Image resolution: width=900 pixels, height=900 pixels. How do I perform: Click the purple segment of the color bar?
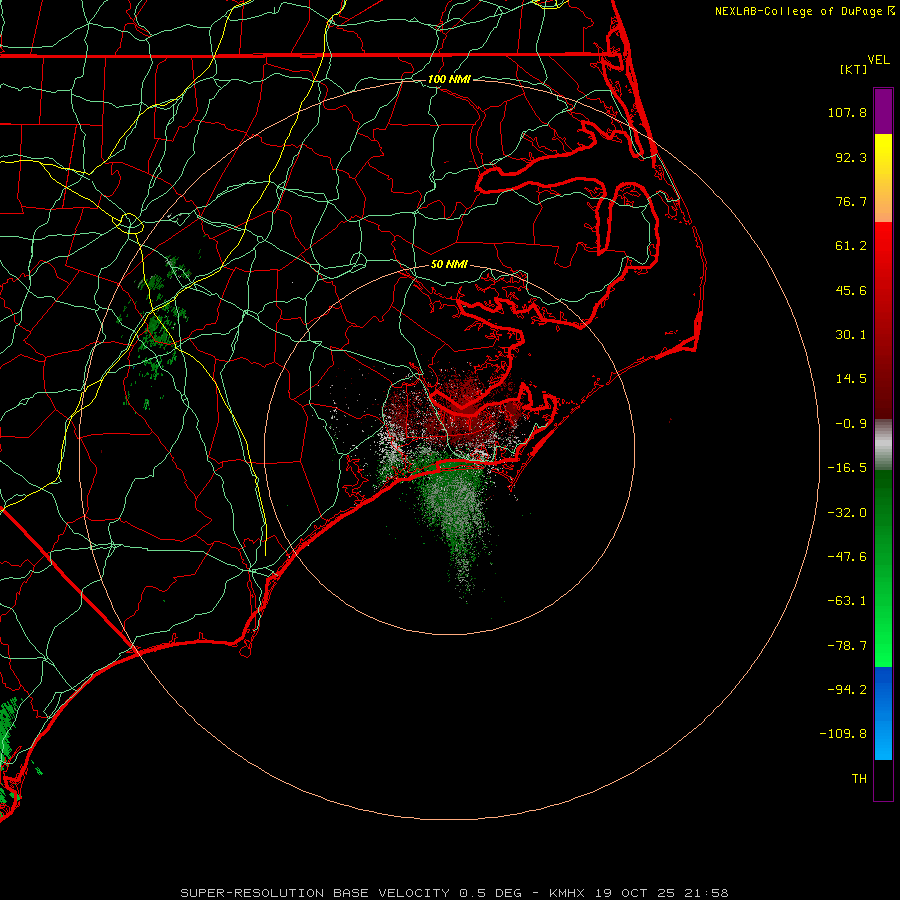[x=883, y=111]
